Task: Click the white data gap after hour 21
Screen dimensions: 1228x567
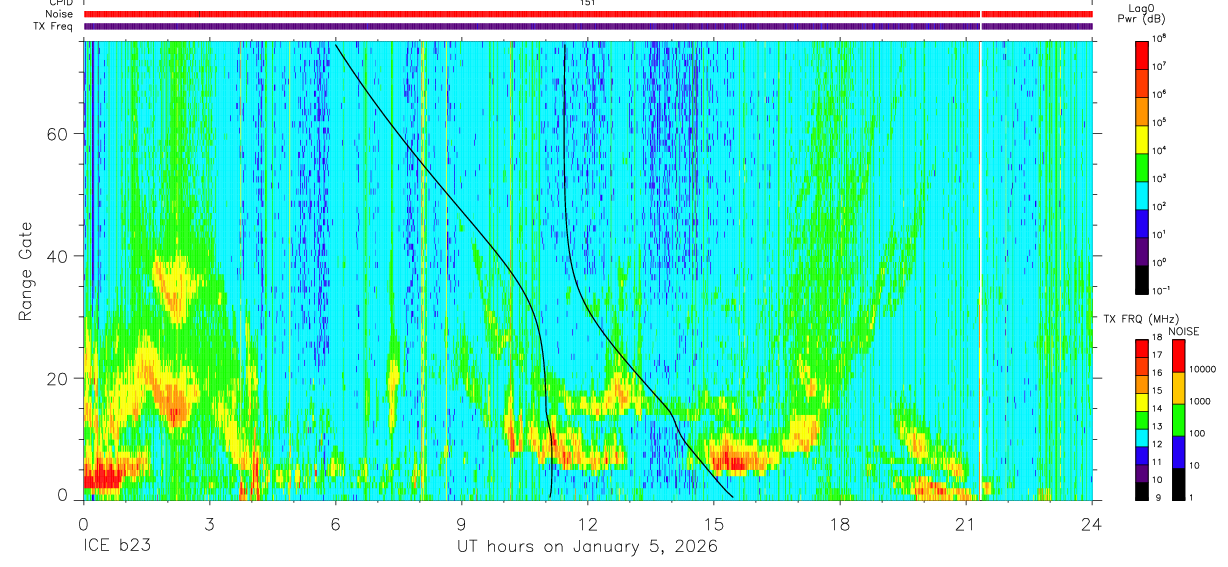Action: click(x=980, y=270)
